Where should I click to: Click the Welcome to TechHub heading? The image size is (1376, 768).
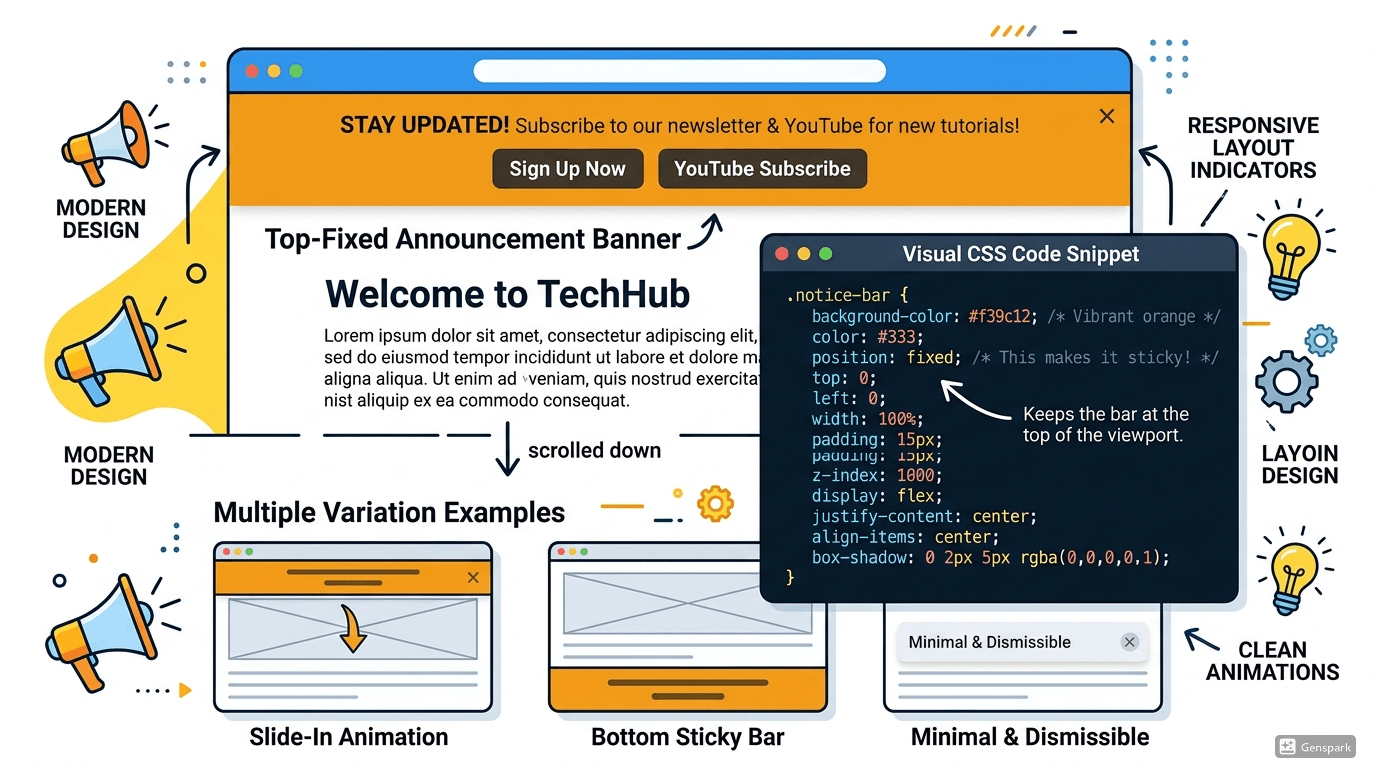click(x=508, y=294)
